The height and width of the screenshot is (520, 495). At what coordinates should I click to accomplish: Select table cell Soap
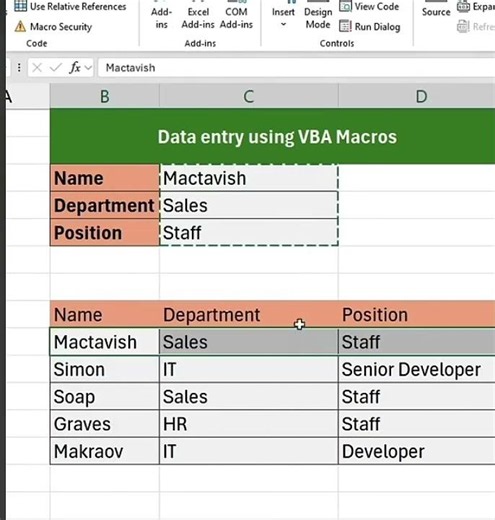[105, 397]
